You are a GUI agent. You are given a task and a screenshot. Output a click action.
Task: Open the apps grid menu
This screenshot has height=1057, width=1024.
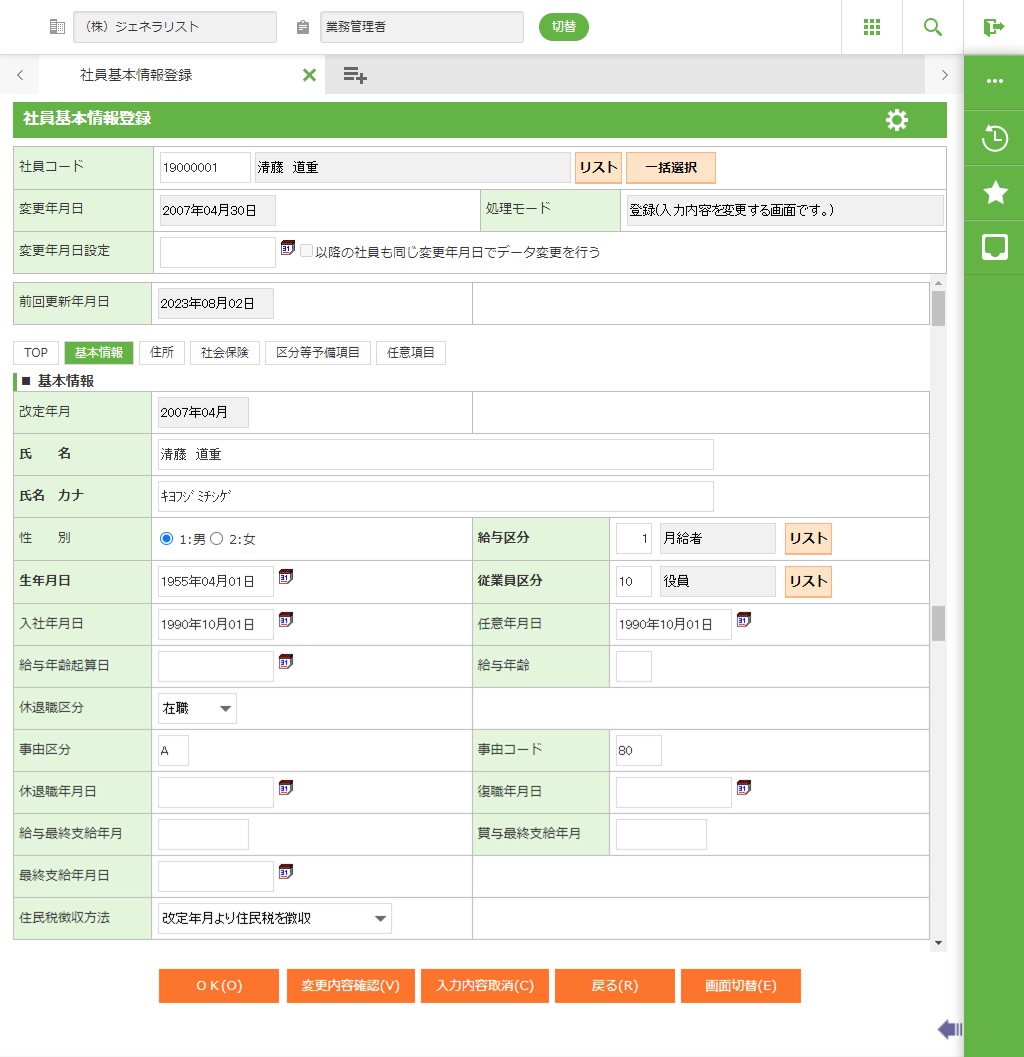tap(872, 27)
